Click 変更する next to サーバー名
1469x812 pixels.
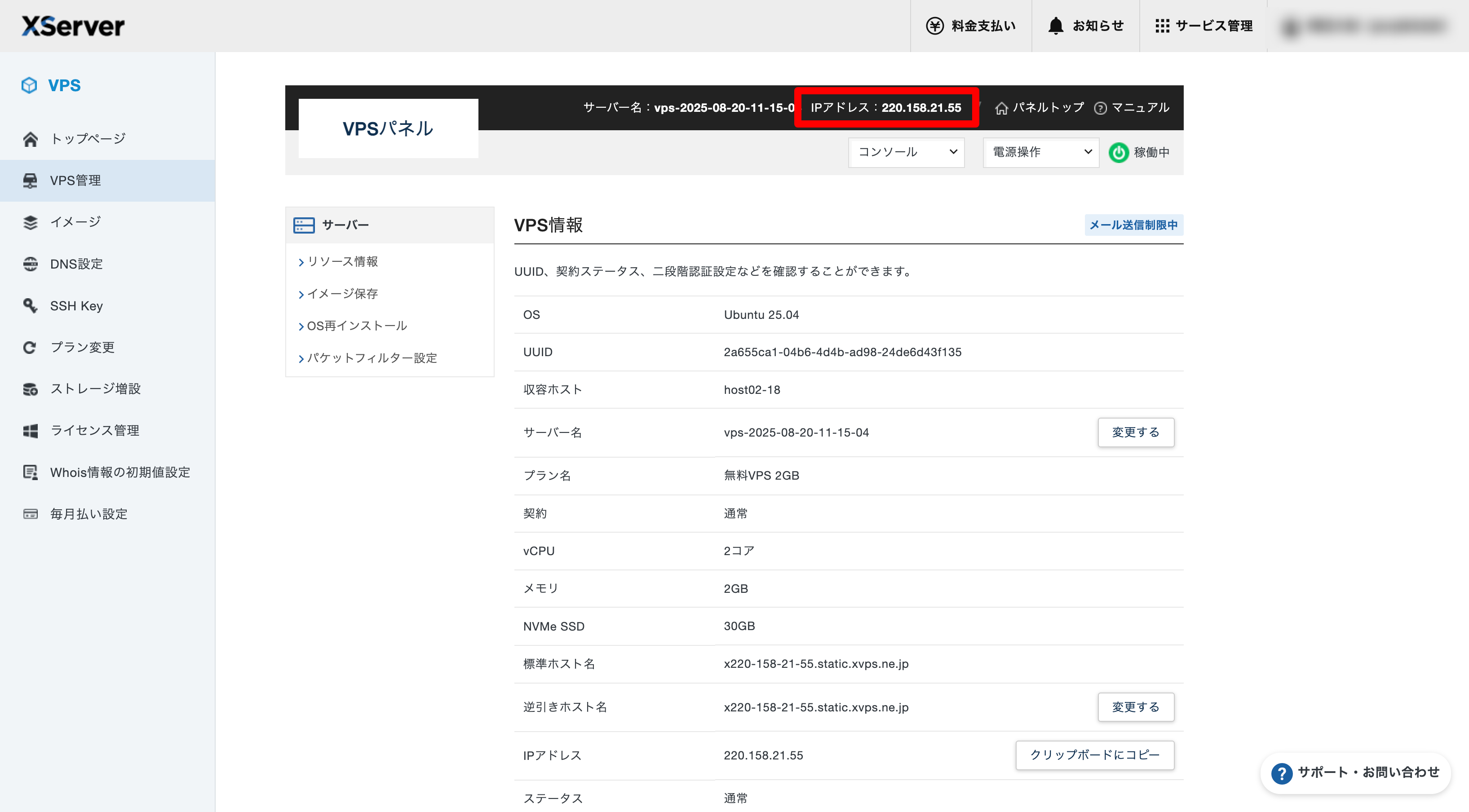(x=1135, y=432)
